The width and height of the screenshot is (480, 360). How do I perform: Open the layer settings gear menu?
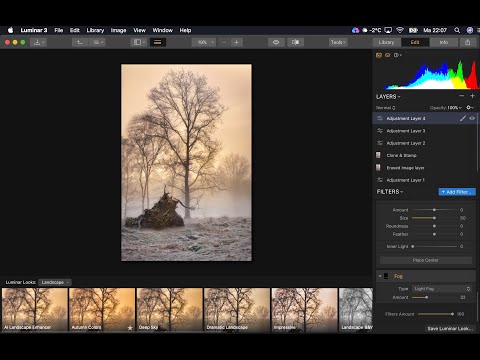coord(470,108)
